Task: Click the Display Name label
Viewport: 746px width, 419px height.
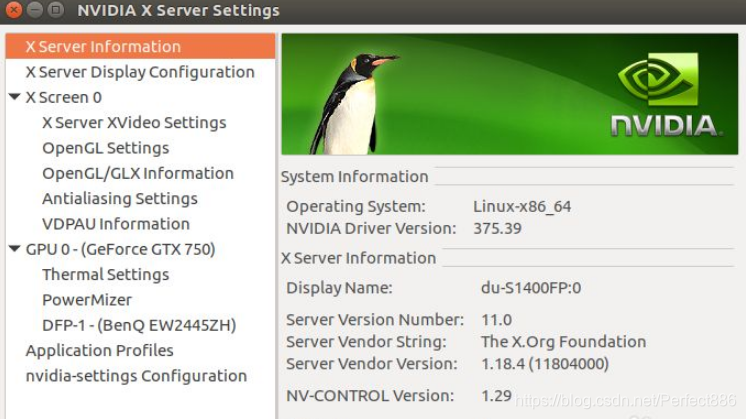Action: point(339,288)
